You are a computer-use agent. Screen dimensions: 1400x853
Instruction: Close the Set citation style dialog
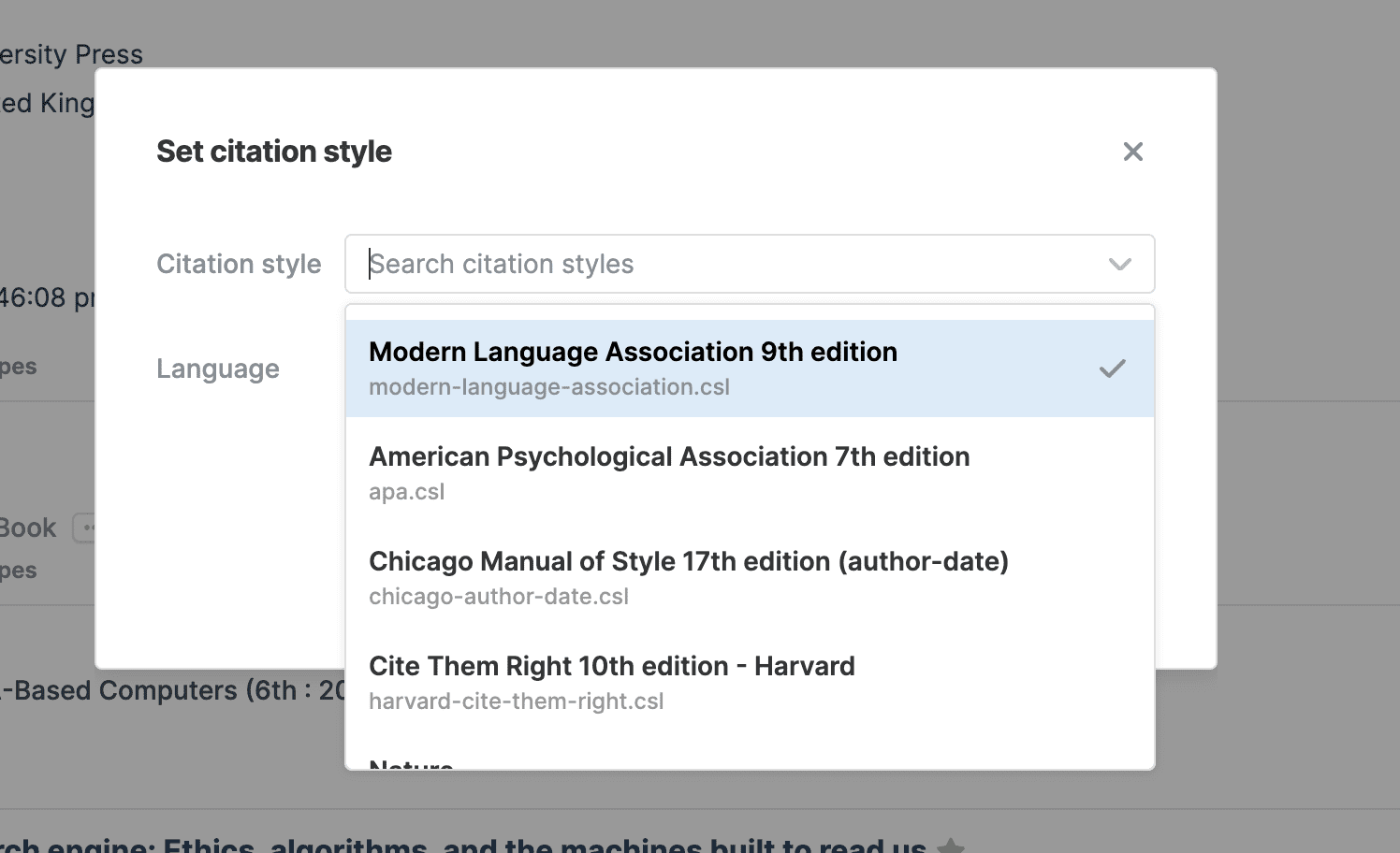1132,152
